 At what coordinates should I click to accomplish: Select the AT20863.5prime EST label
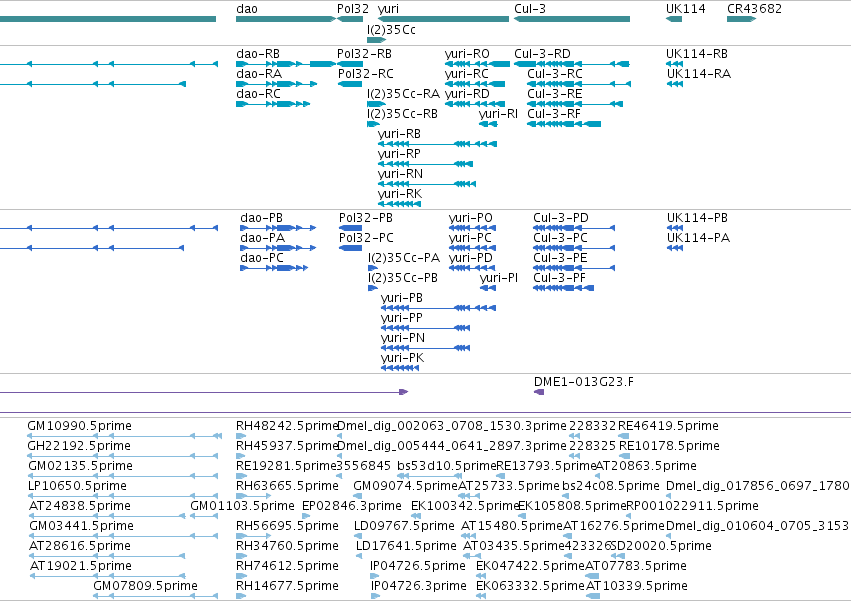(646, 466)
